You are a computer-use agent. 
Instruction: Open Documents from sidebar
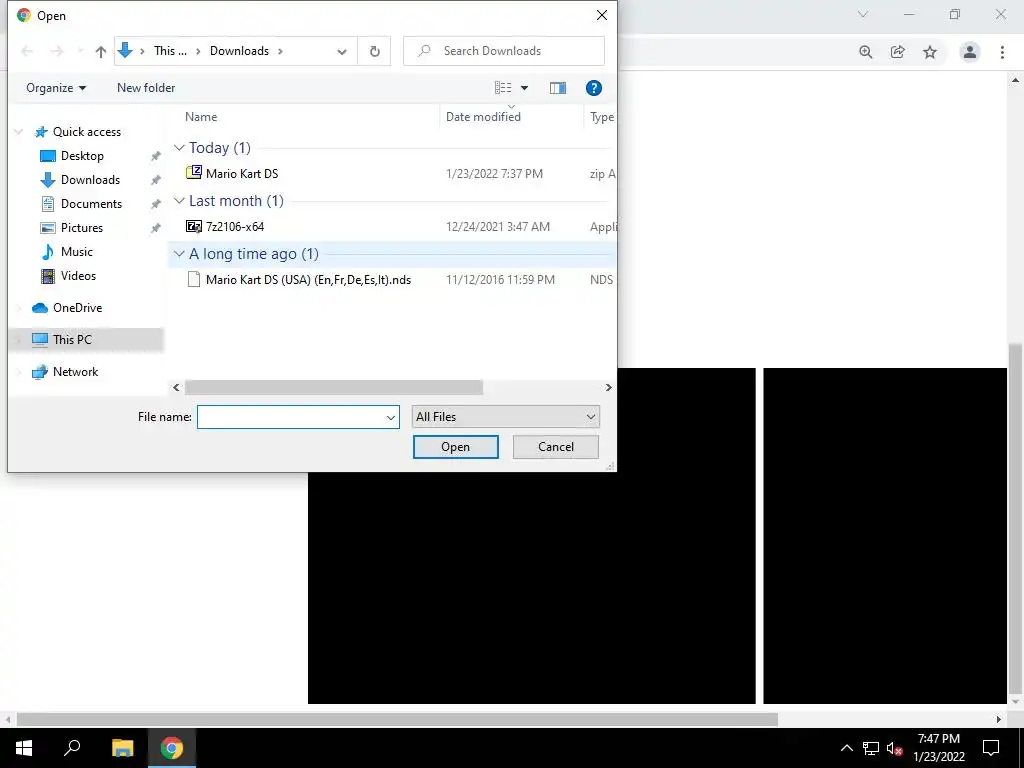pos(91,204)
